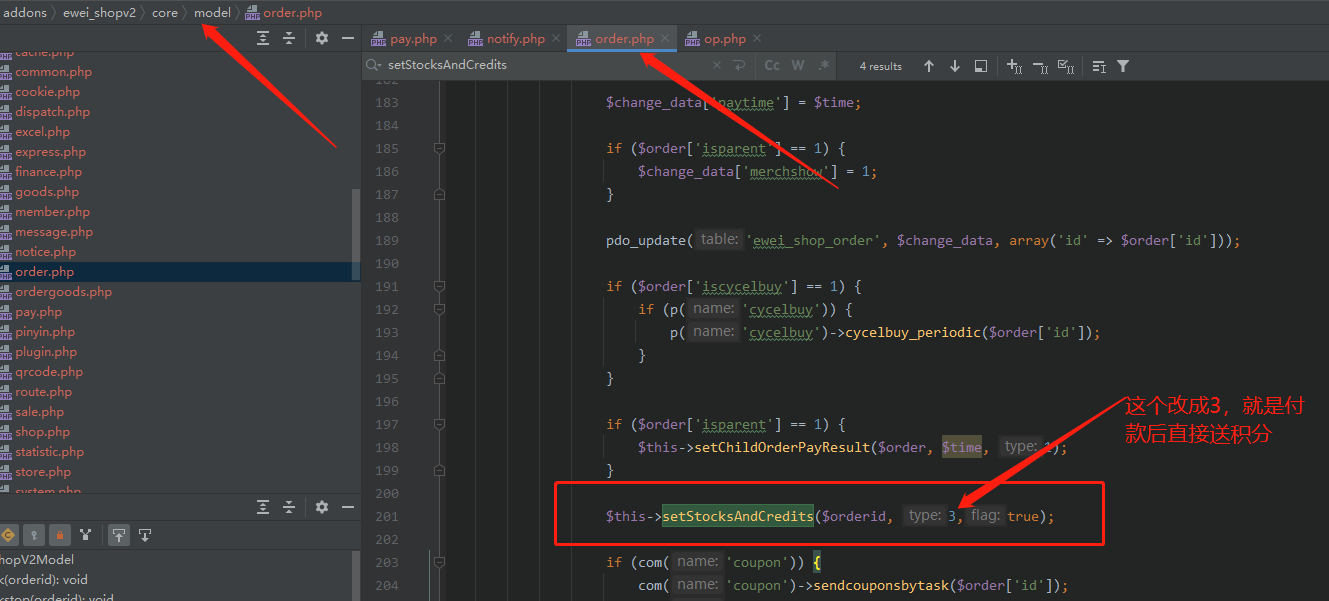This screenshot has height=601, width=1329.
Task: Collapse all in the Structure panel
Action: pyautogui.click(x=289, y=507)
